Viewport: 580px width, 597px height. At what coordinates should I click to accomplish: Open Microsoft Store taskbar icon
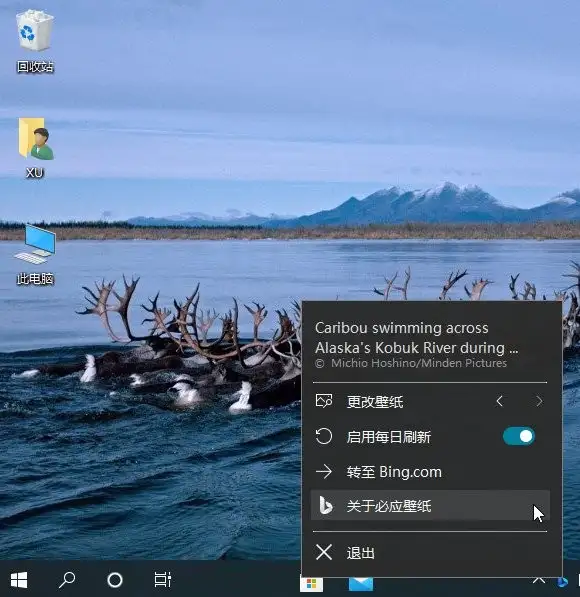(x=311, y=584)
